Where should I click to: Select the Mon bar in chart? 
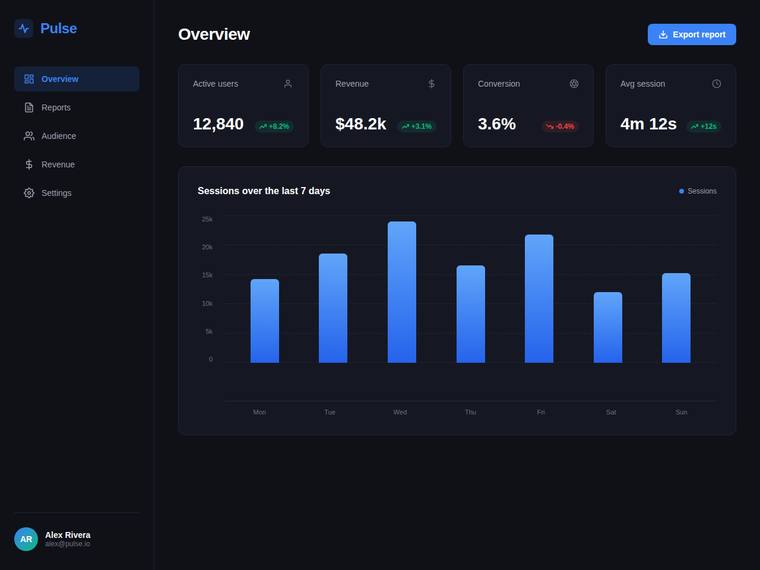(265, 321)
